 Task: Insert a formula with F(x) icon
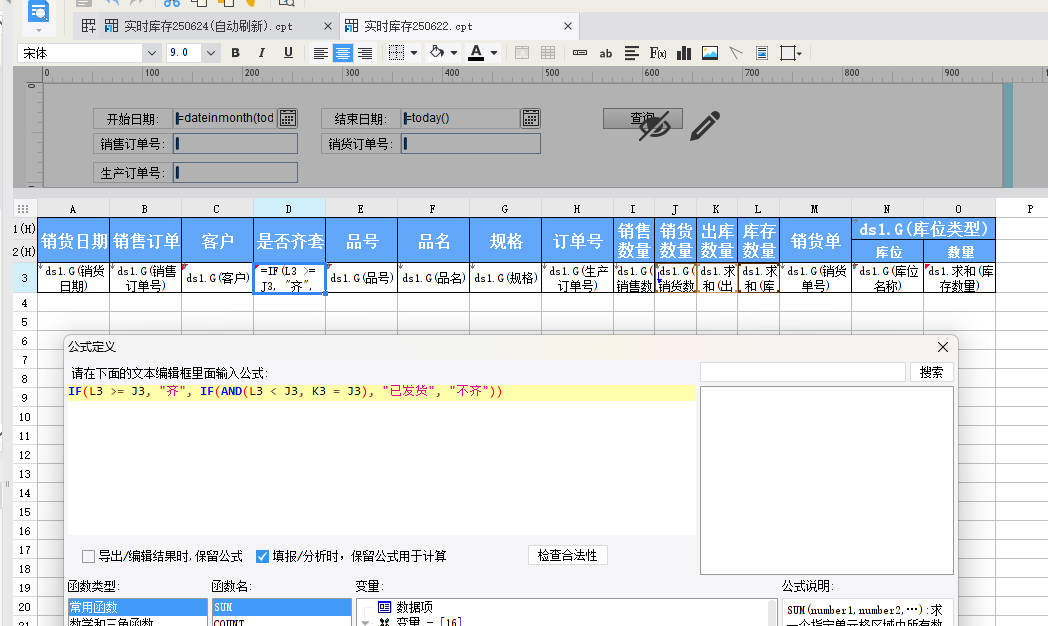coord(658,53)
